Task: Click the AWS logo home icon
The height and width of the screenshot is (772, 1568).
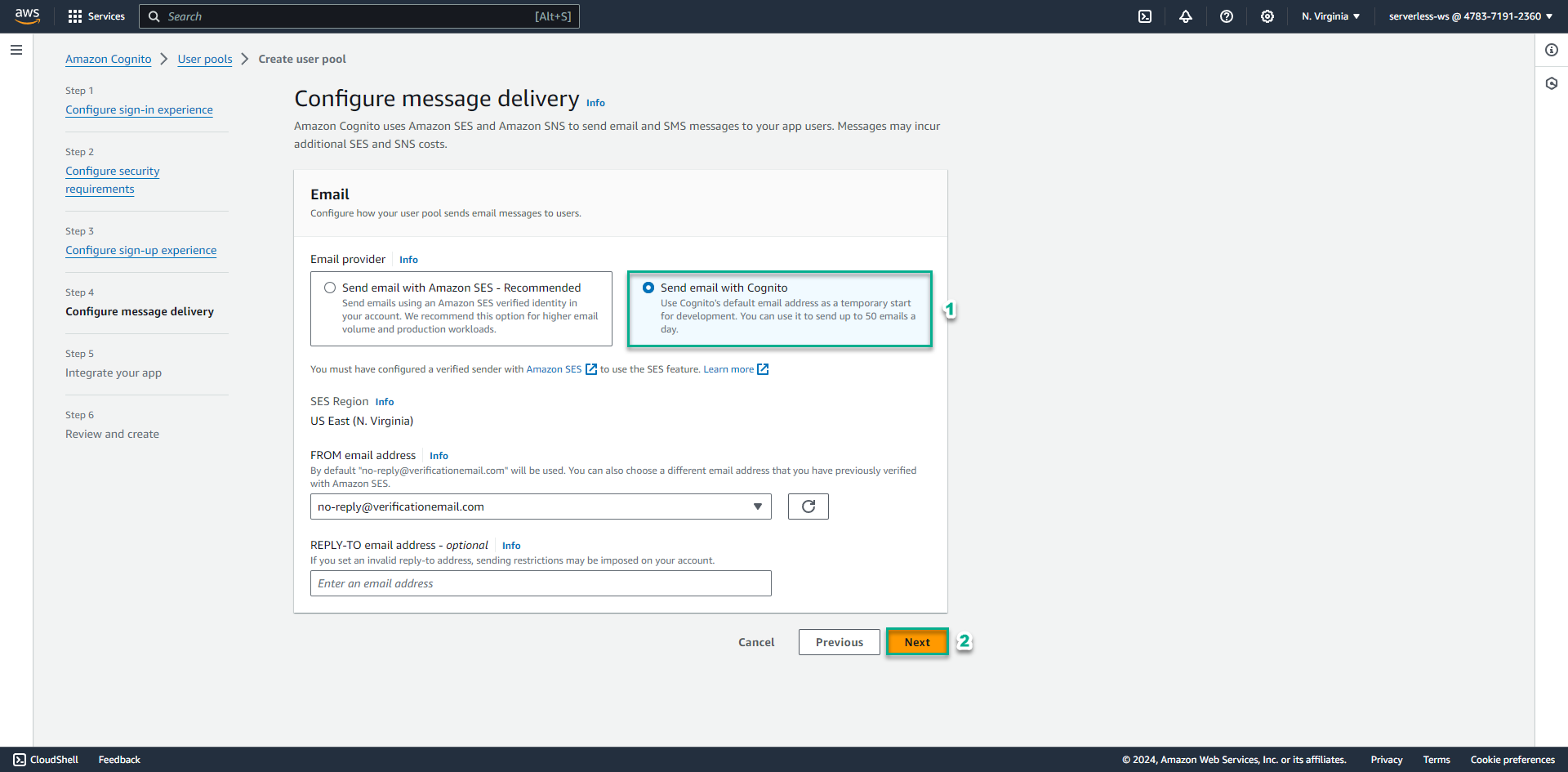Action: pos(27,16)
